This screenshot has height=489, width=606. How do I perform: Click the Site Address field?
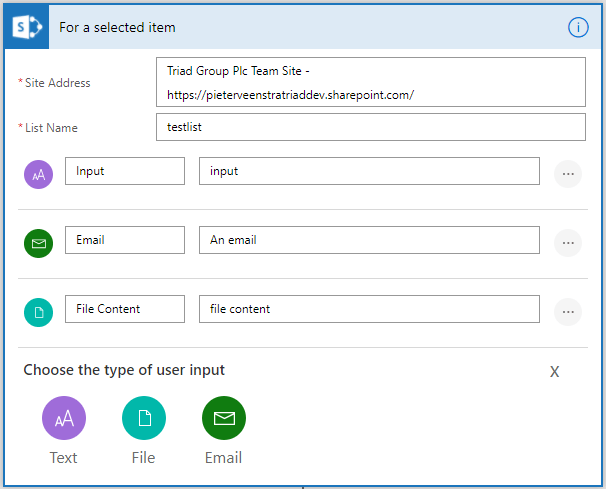pyautogui.click(x=371, y=82)
